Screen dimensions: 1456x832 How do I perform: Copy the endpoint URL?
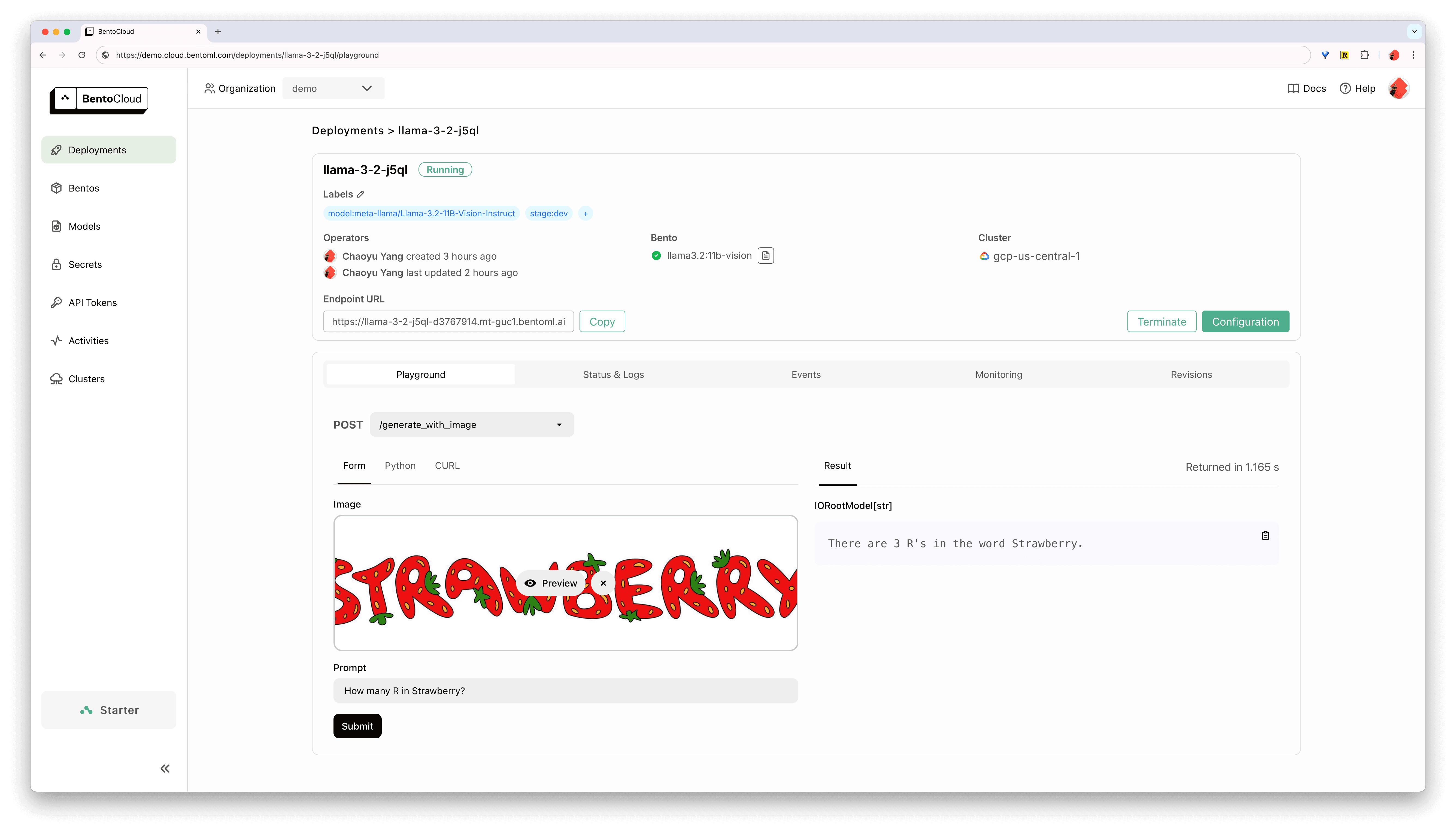click(602, 321)
